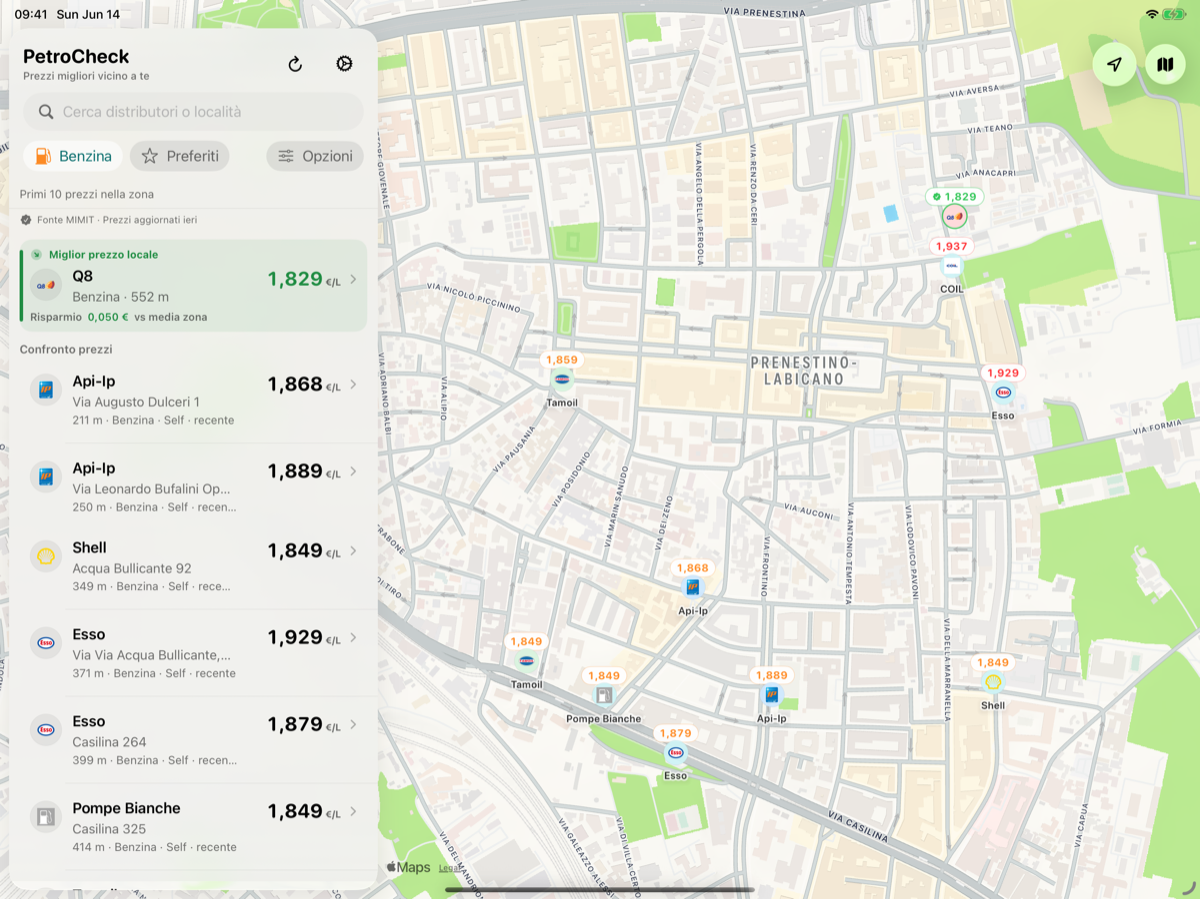The image size is (1200, 899).
Task: Check battery status icon
Action: pos(1174,14)
